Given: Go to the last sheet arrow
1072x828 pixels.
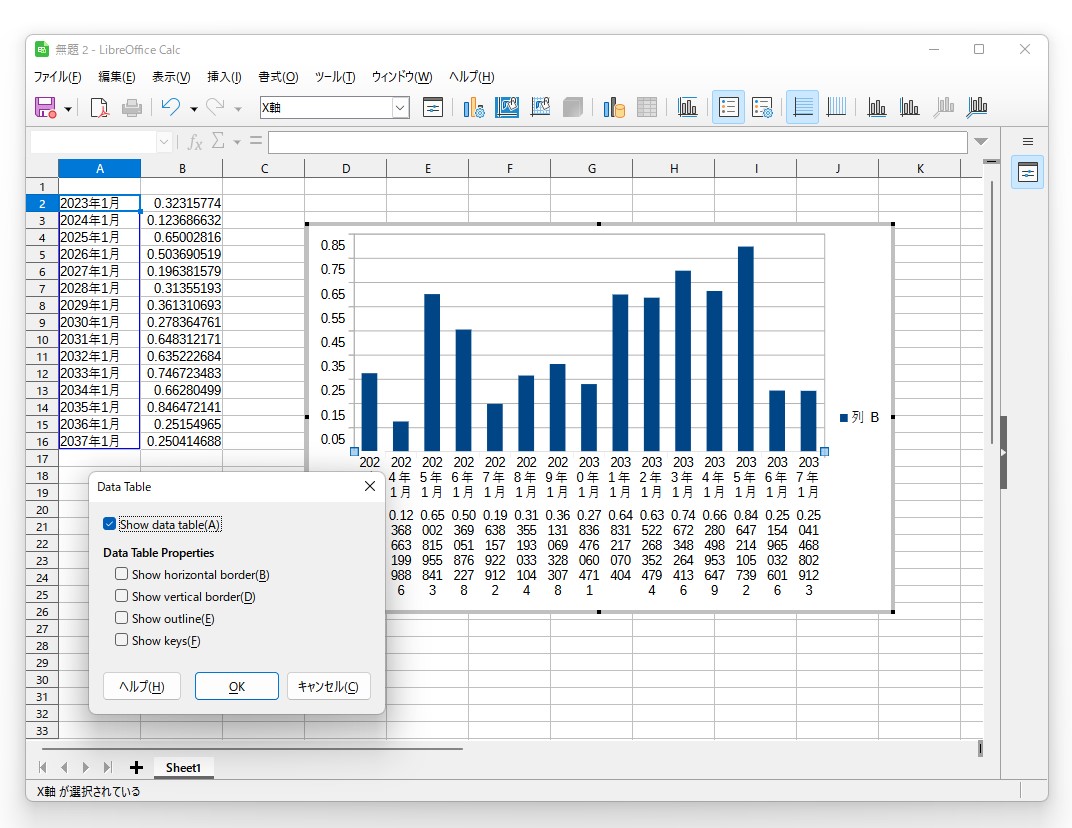Looking at the screenshot, I should [107, 768].
